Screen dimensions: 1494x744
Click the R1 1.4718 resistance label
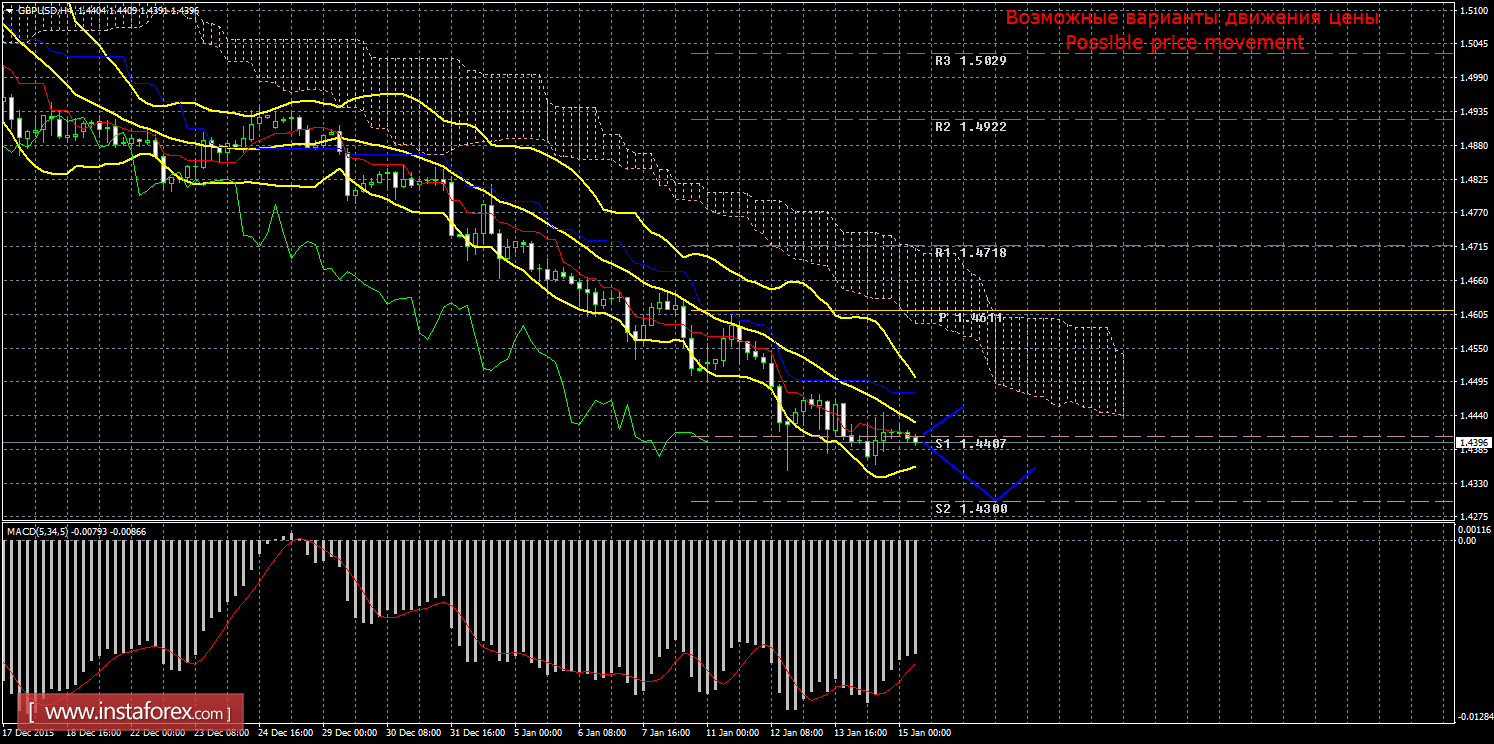(970, 253)
